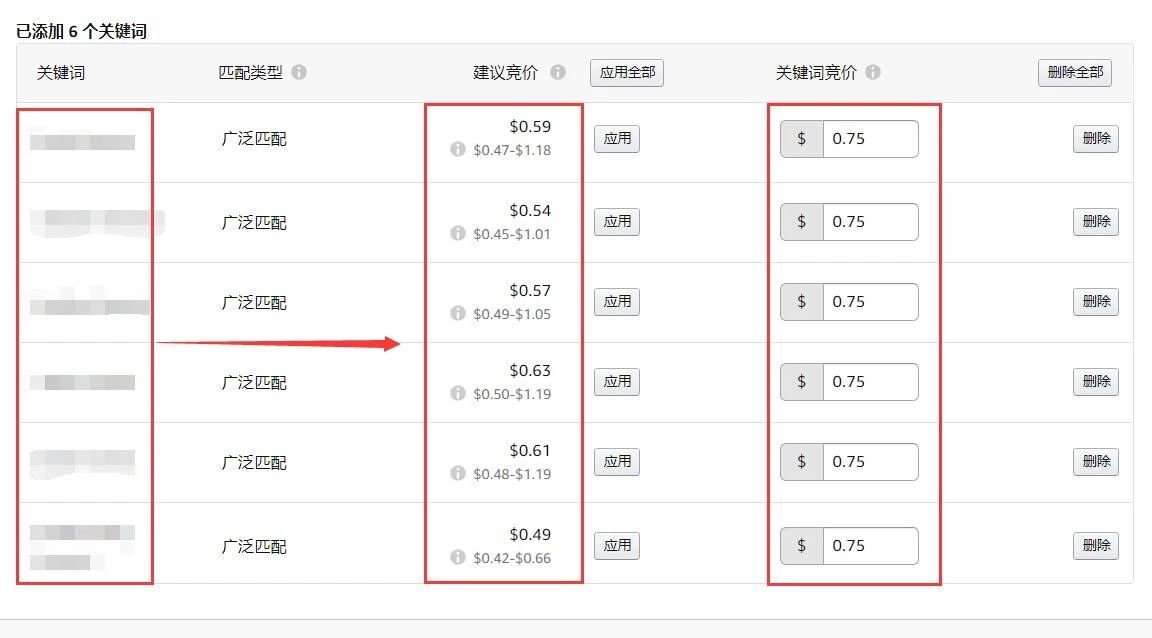Delete the last keyword row
Screen dimensions: 1152x638
[x=1096, y=546]
